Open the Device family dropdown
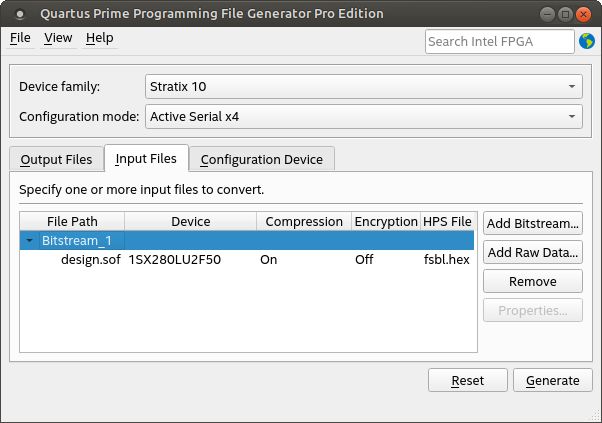 (363, 86)
